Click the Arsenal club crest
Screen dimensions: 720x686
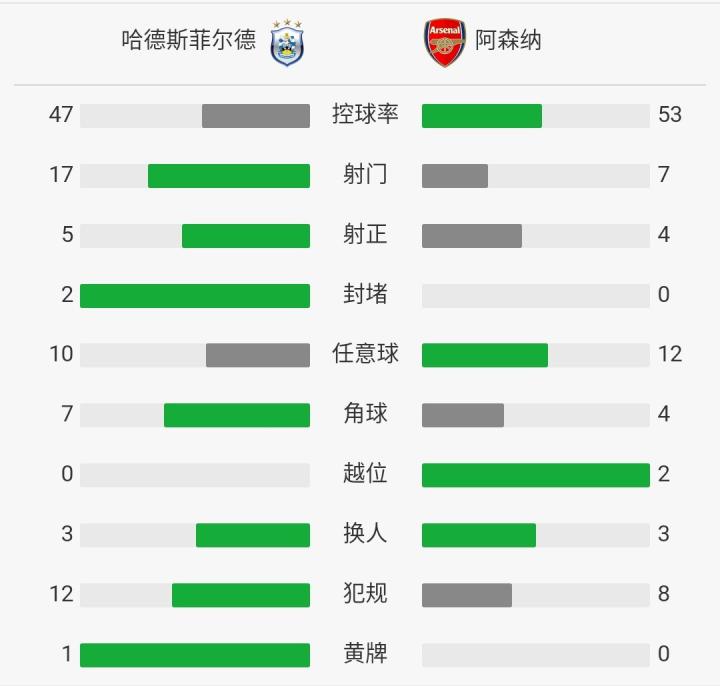(444, 43)
